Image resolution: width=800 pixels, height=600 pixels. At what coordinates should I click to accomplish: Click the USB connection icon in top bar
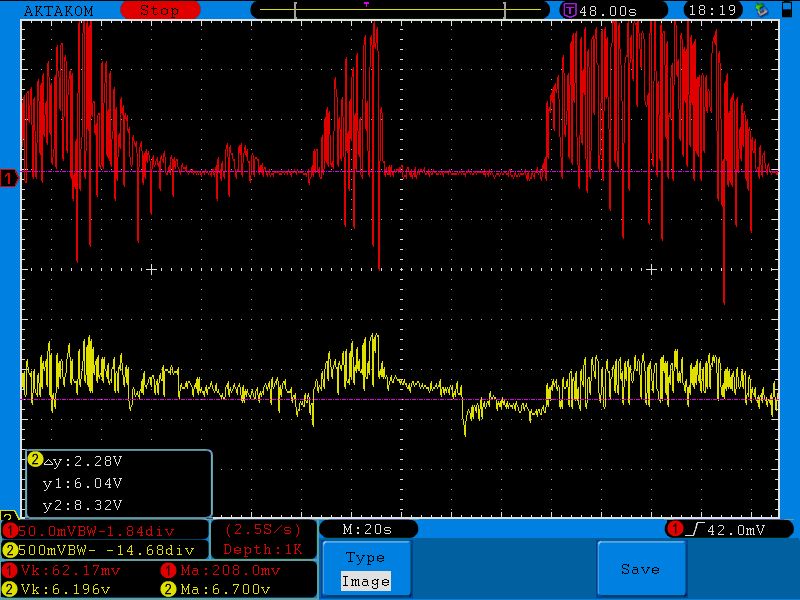pos(762,10)
